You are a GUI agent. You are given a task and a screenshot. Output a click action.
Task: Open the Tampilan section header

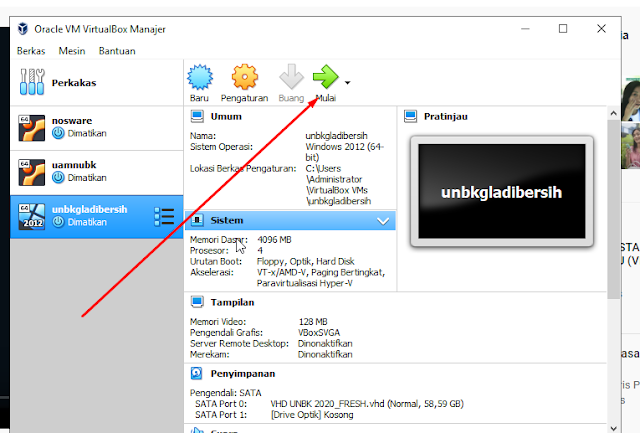[x=232, y=302]
